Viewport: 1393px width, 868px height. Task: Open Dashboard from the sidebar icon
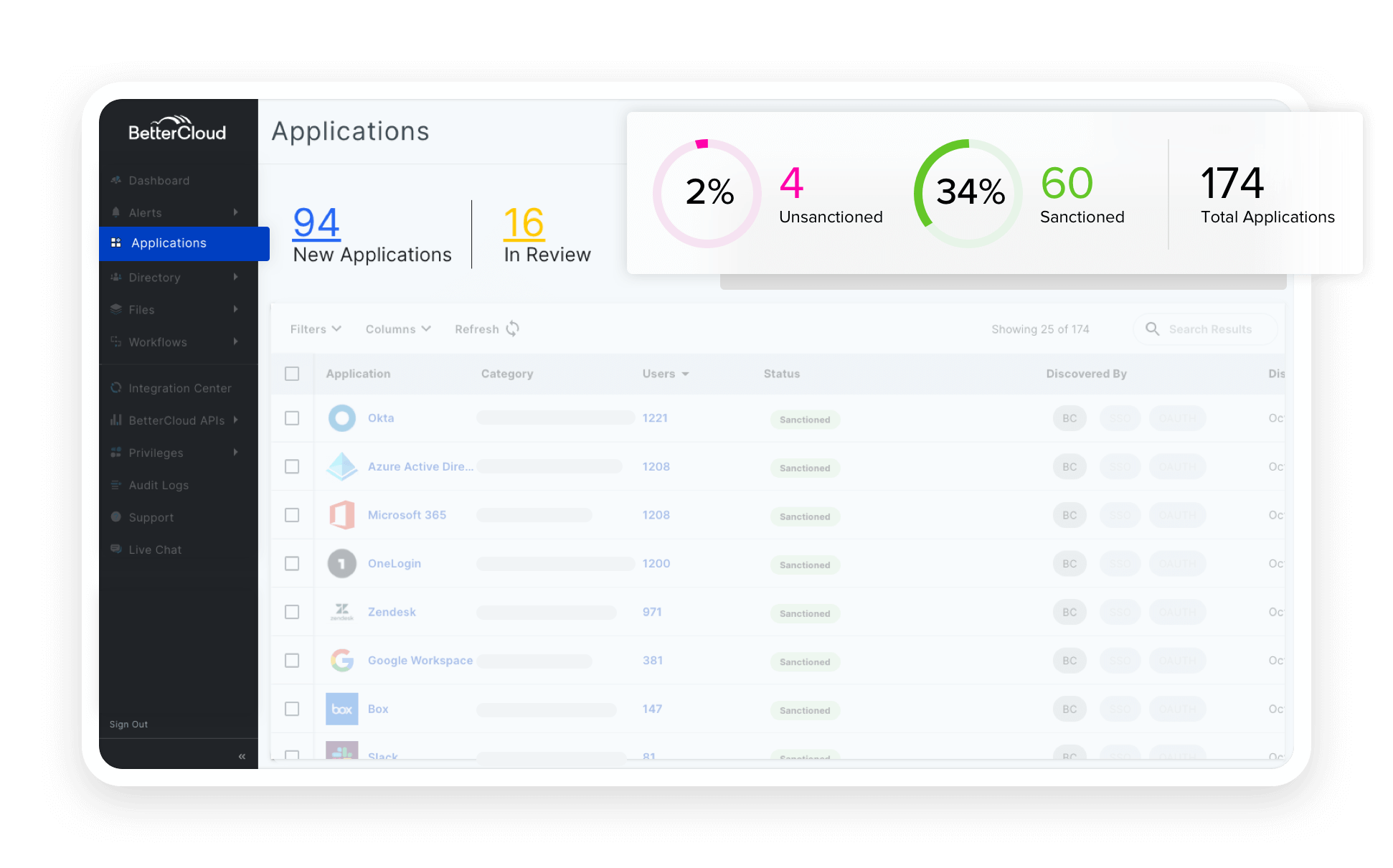(116, 180)
